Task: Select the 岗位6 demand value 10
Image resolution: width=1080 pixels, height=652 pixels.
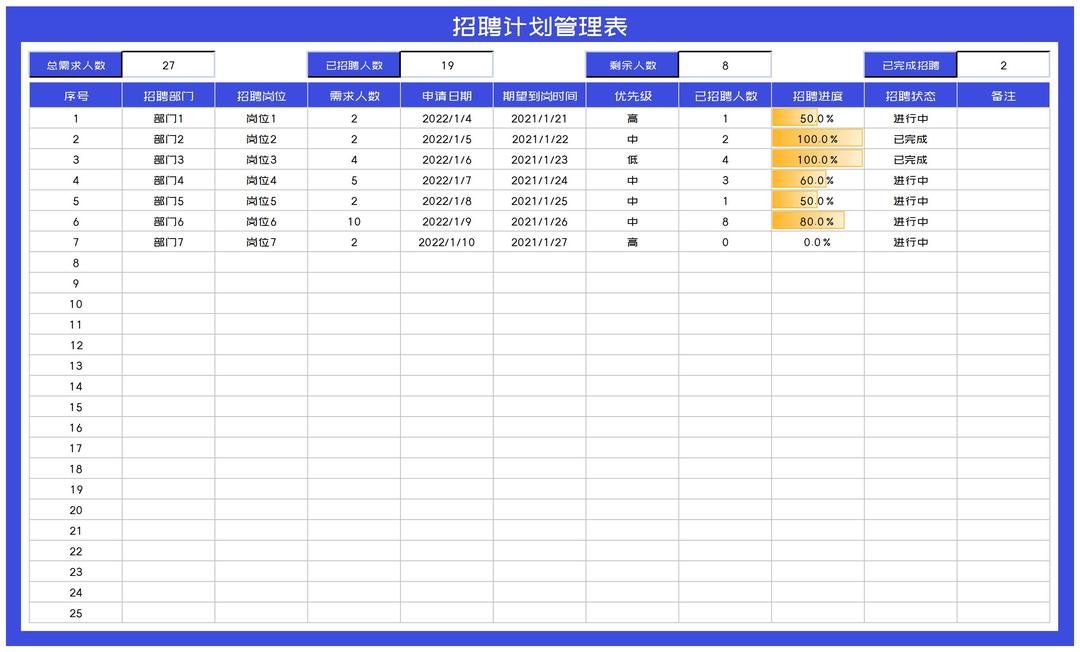Action: (x=354, y=222)
